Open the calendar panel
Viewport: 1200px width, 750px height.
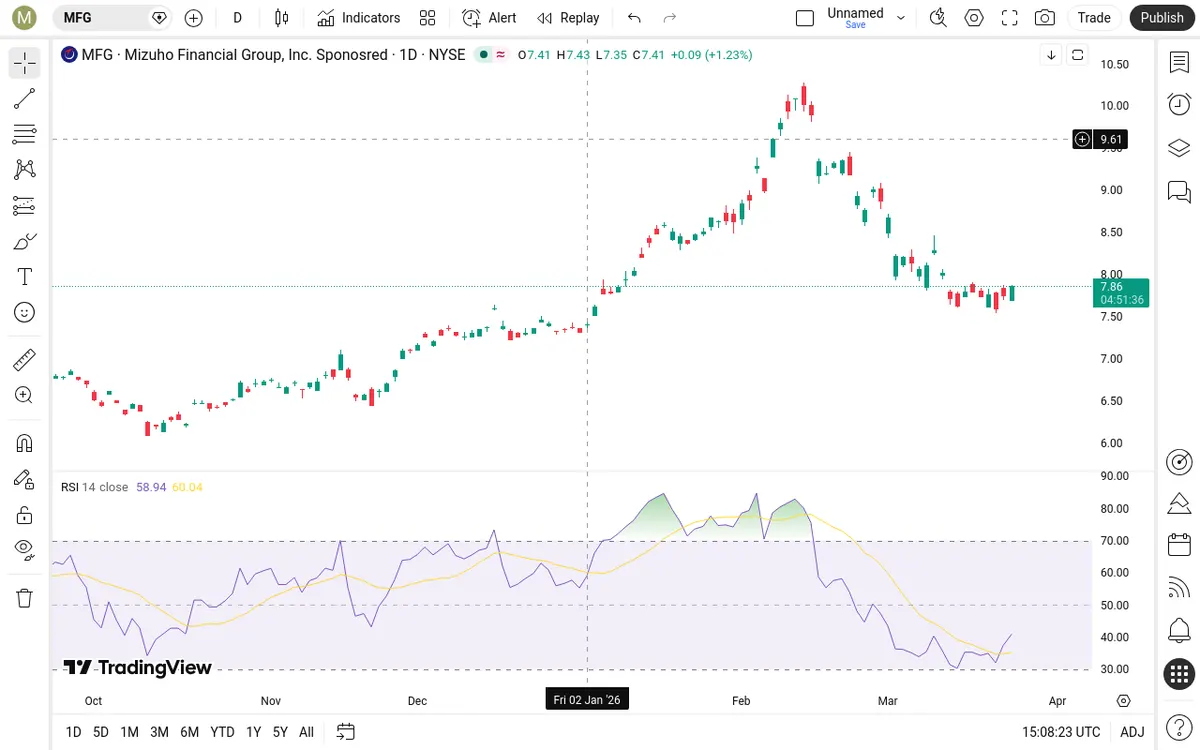click(1179, 545)
